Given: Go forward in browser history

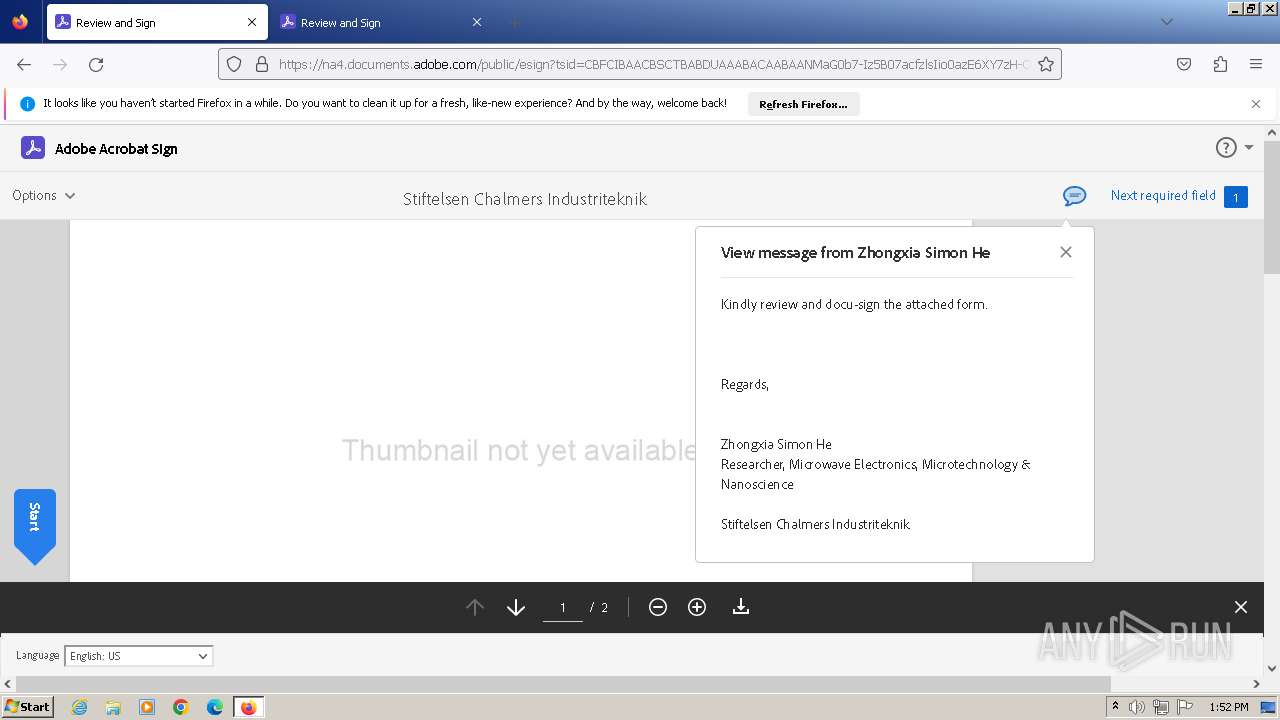Looking at the screenshot, I should tap(60, 64).
